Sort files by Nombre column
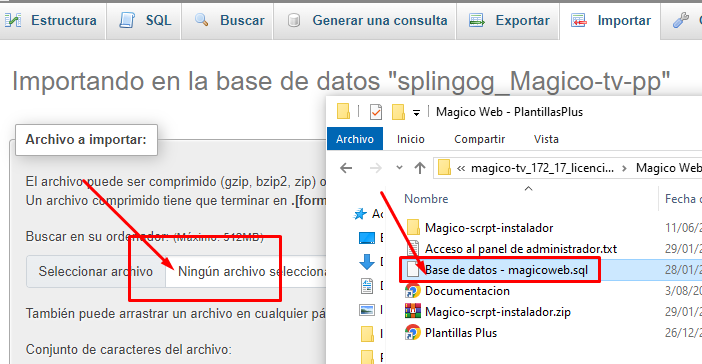The image size is (702, 364). (x=426, y=198)
